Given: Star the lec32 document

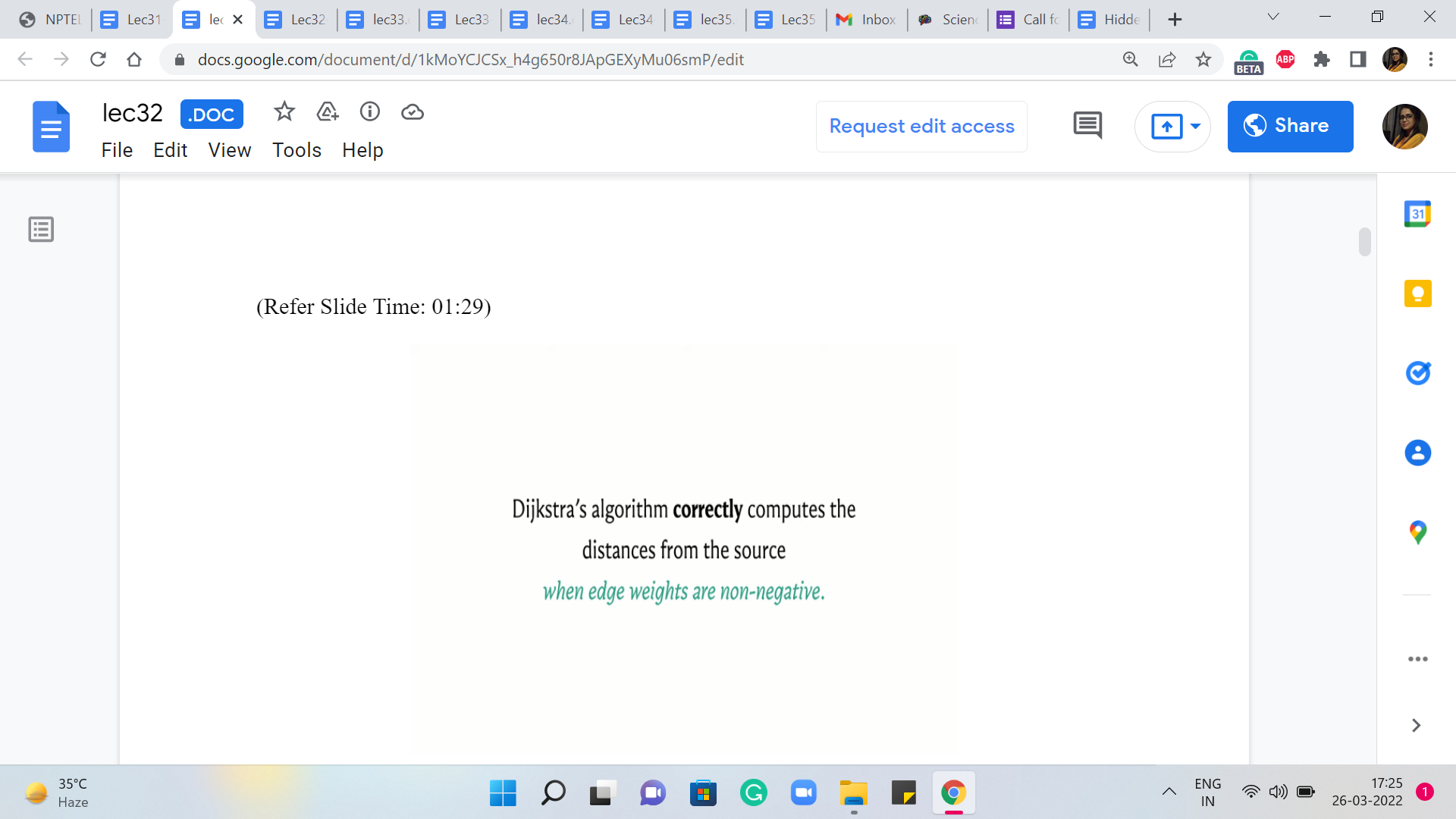Looking at the screenshot, I should click(284, 112).
